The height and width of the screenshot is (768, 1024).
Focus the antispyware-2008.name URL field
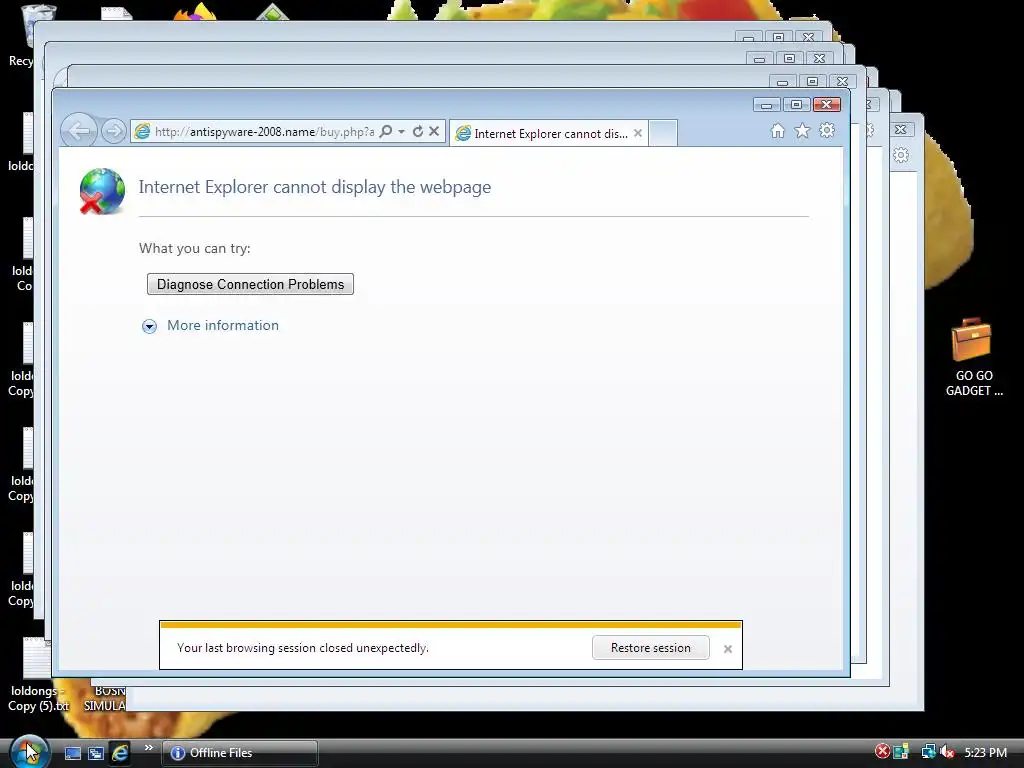tap(264, 132)
